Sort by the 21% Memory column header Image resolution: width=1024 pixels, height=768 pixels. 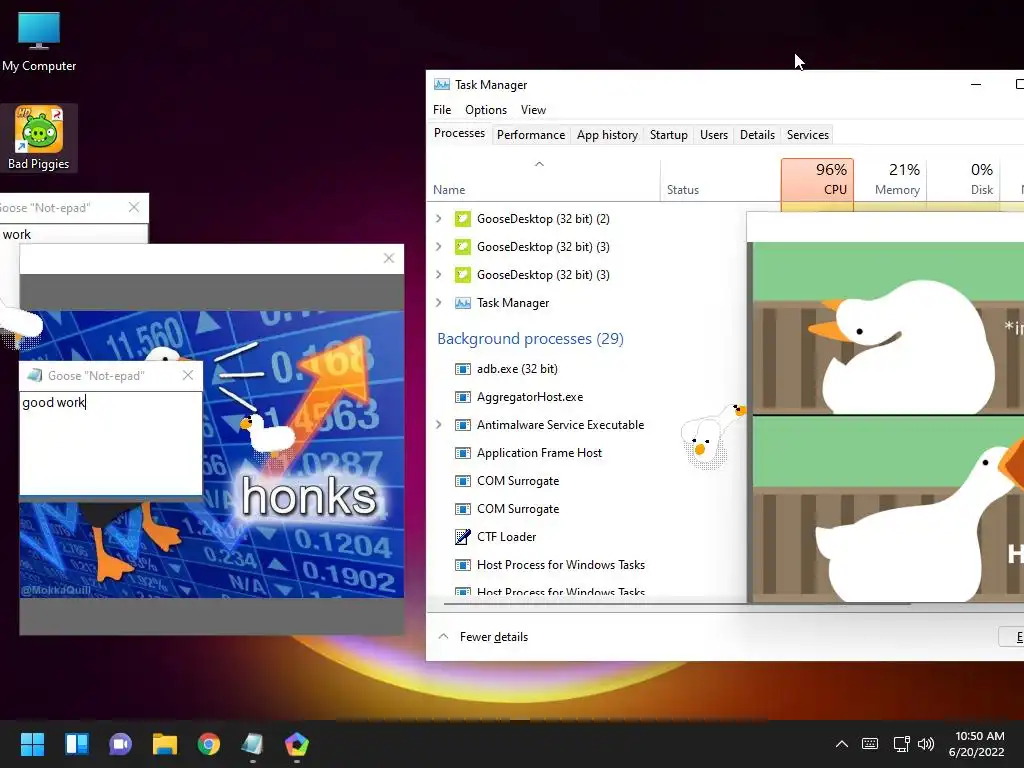point(891,180)
